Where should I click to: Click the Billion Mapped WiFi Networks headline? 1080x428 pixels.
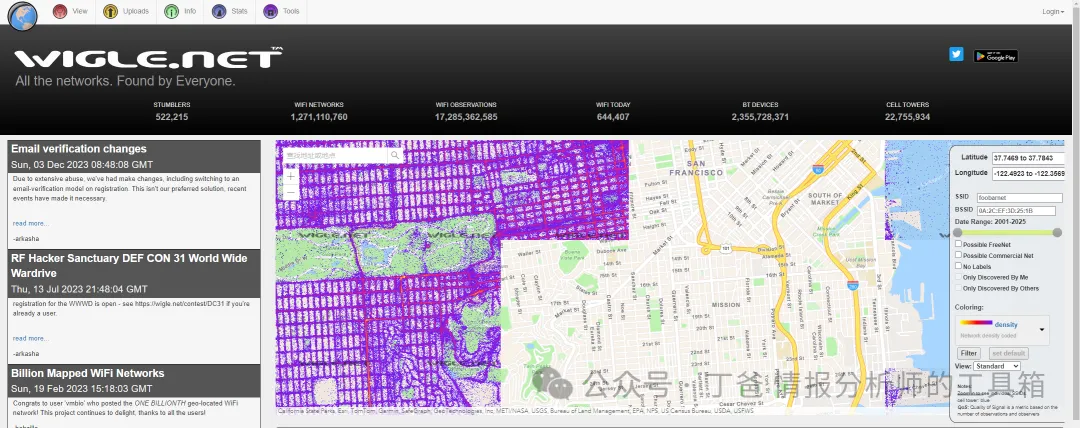87,374
